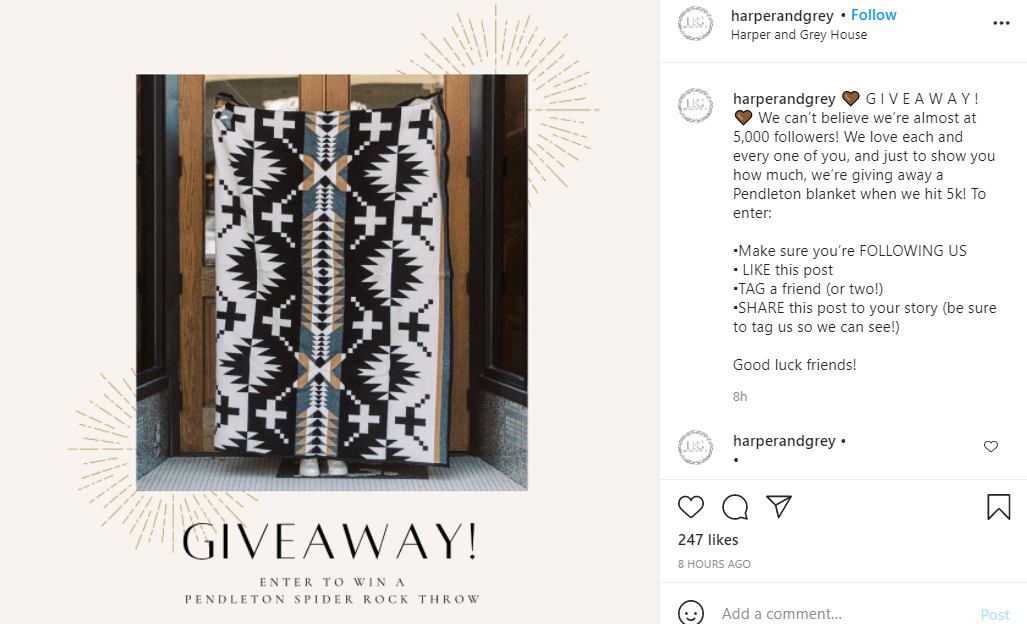1027x624 pixels.
Task: Click the Post comment button
Action: (x=994, y=614)
